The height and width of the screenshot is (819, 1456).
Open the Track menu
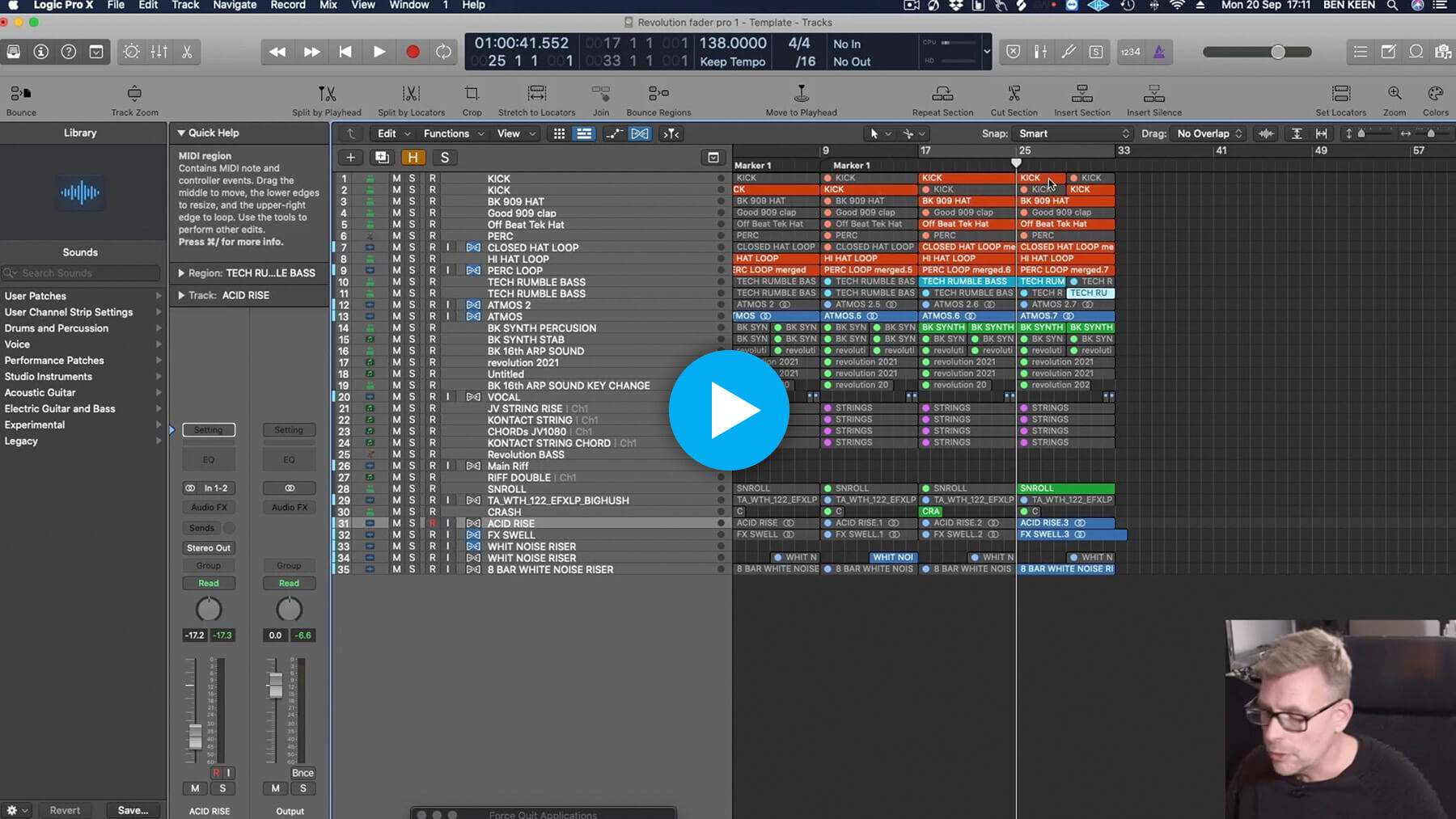[185, 5]
